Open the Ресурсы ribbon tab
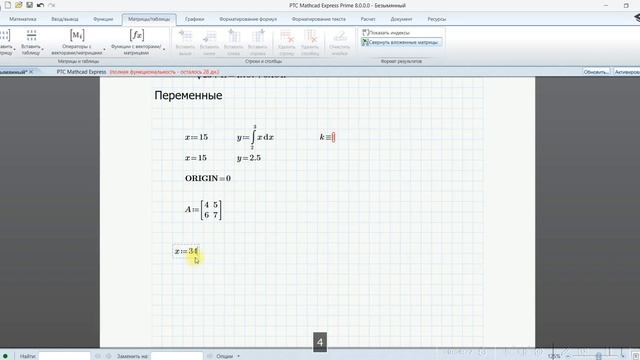The height and width of the screenshot is (360, 640). 437,19
